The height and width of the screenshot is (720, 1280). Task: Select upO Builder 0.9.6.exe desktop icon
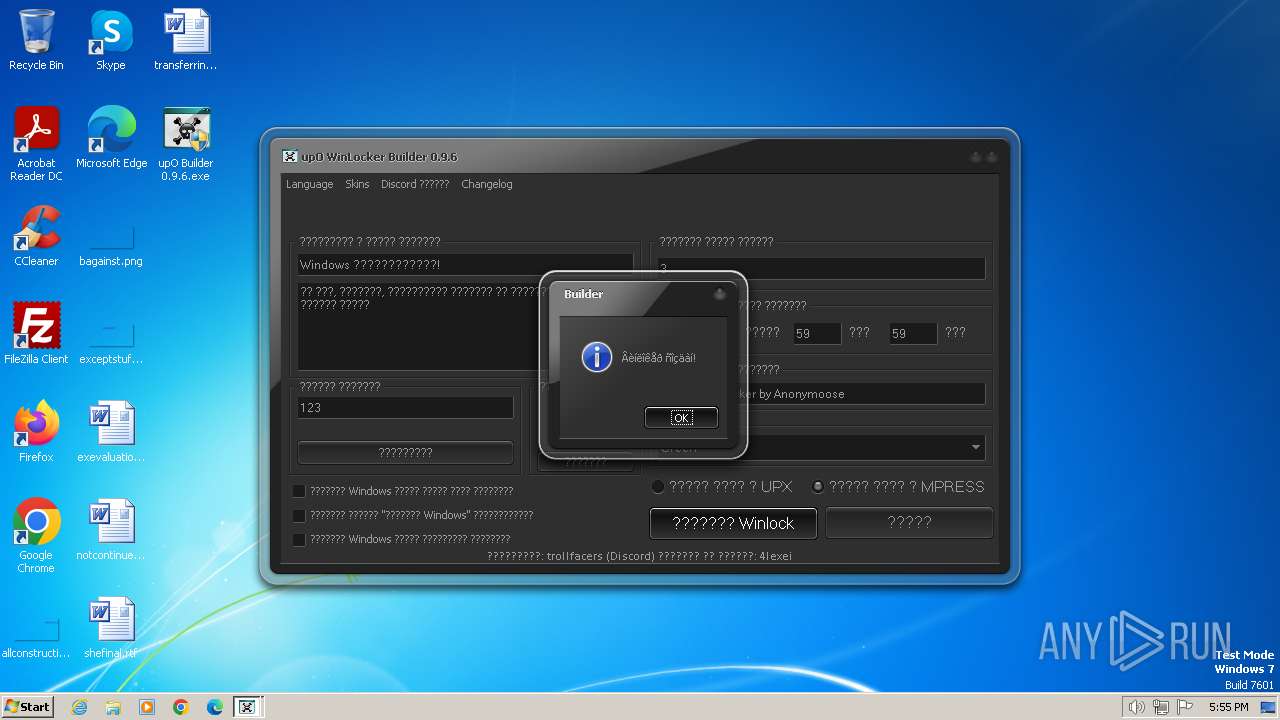point(186,145)
